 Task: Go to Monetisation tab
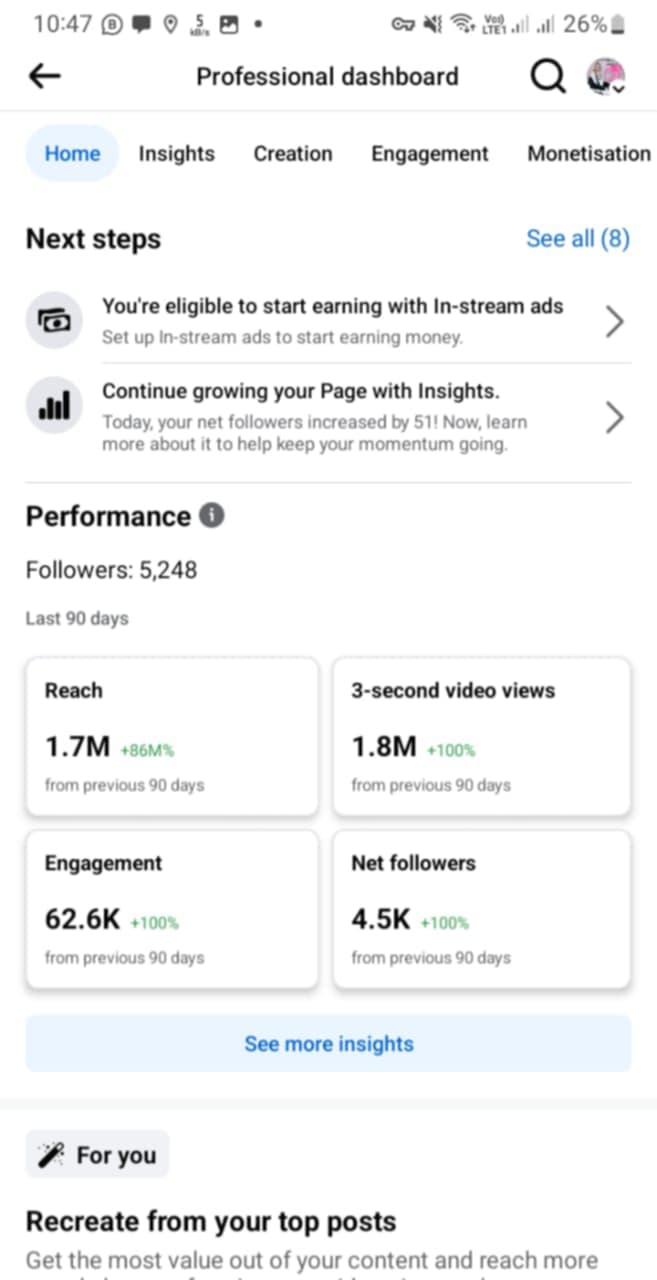pos(588,154)
